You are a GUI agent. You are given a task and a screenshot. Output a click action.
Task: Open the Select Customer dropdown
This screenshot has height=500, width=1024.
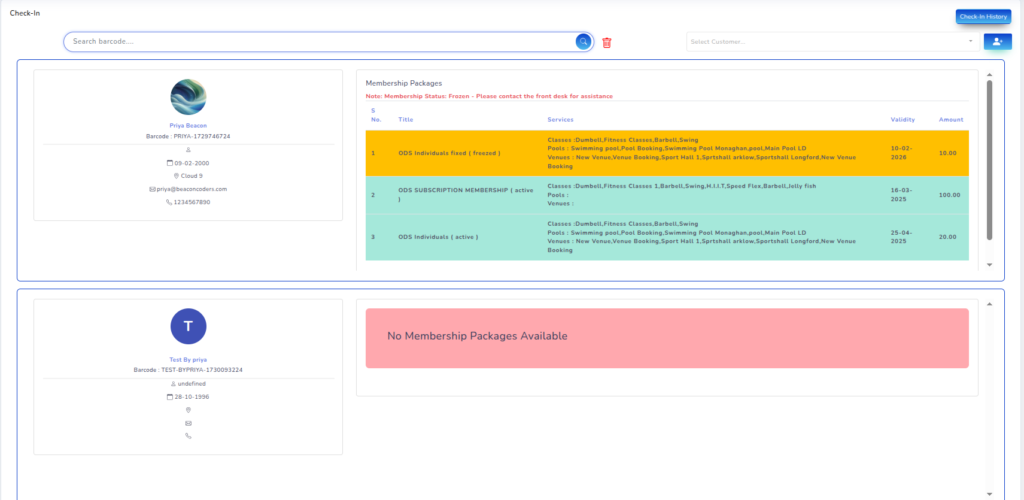click(x=831, y=42)
